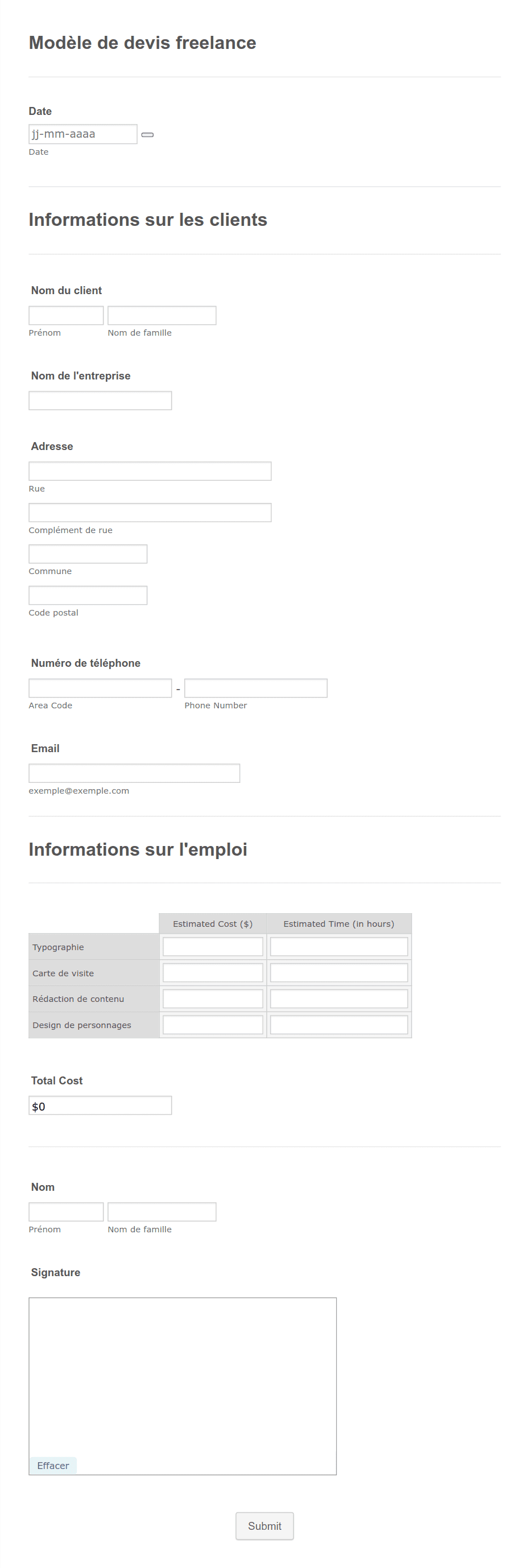The height and width of the screenshot is (1568, 529).
Task: Click the Email input field
Action: [134, 773]
